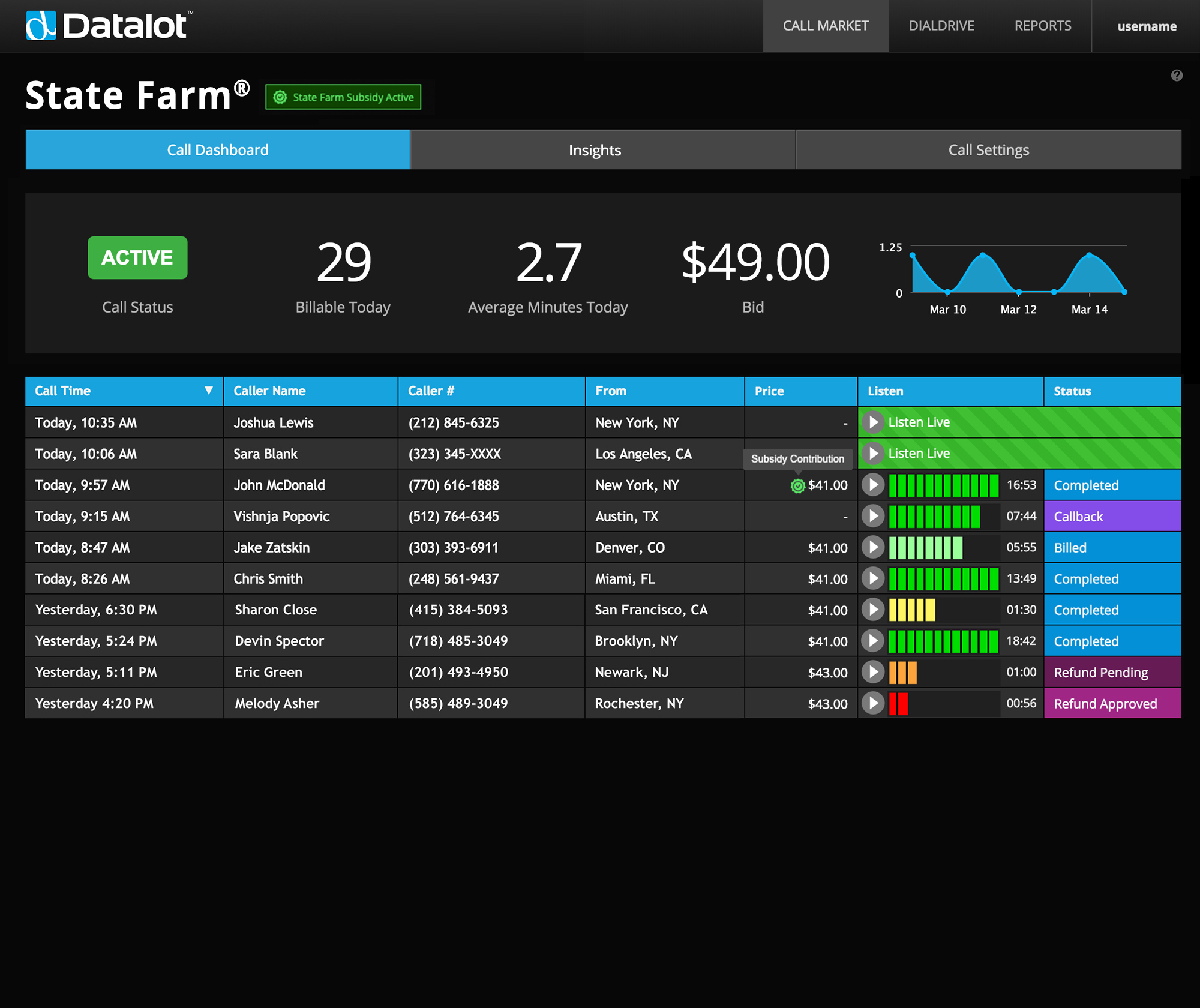This screenshot has width=1200, height=1008.
Task: Sort by Status column header
Action: [1112, 391]
